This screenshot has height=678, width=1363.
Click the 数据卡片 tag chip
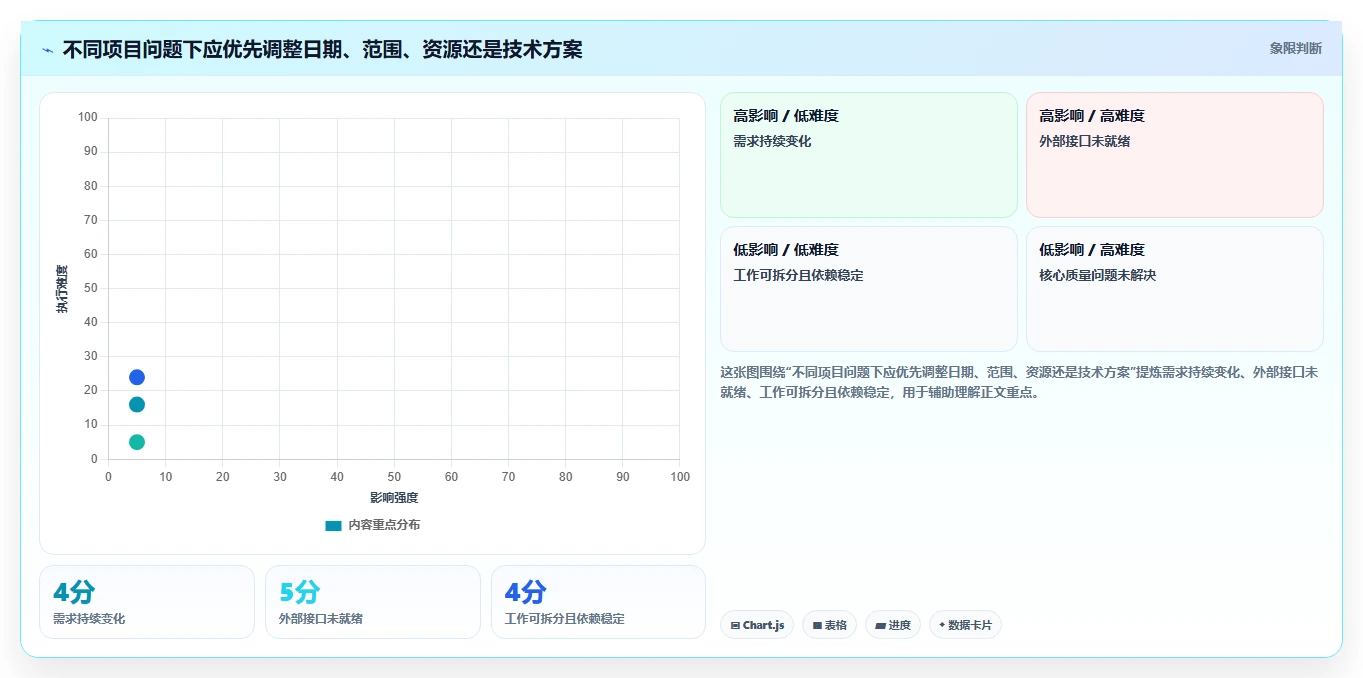tap(965, 625)
